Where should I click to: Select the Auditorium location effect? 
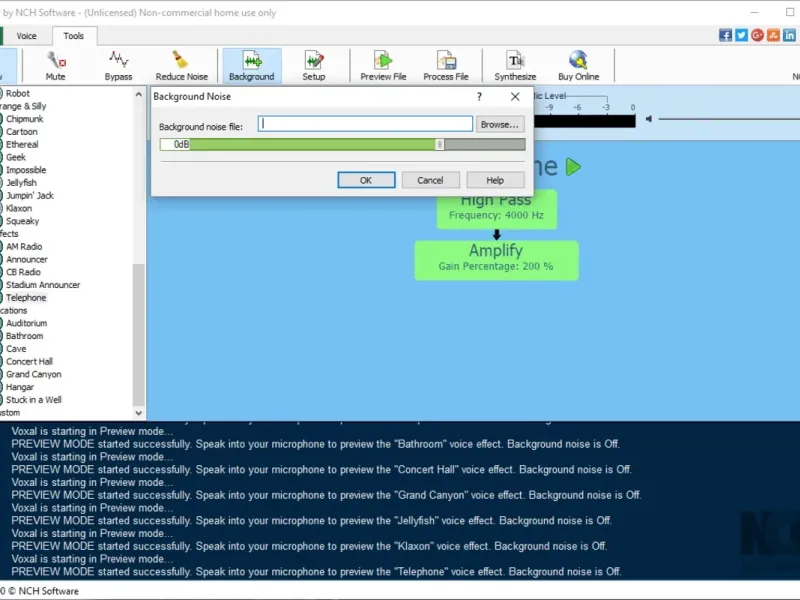pos(27,323)
